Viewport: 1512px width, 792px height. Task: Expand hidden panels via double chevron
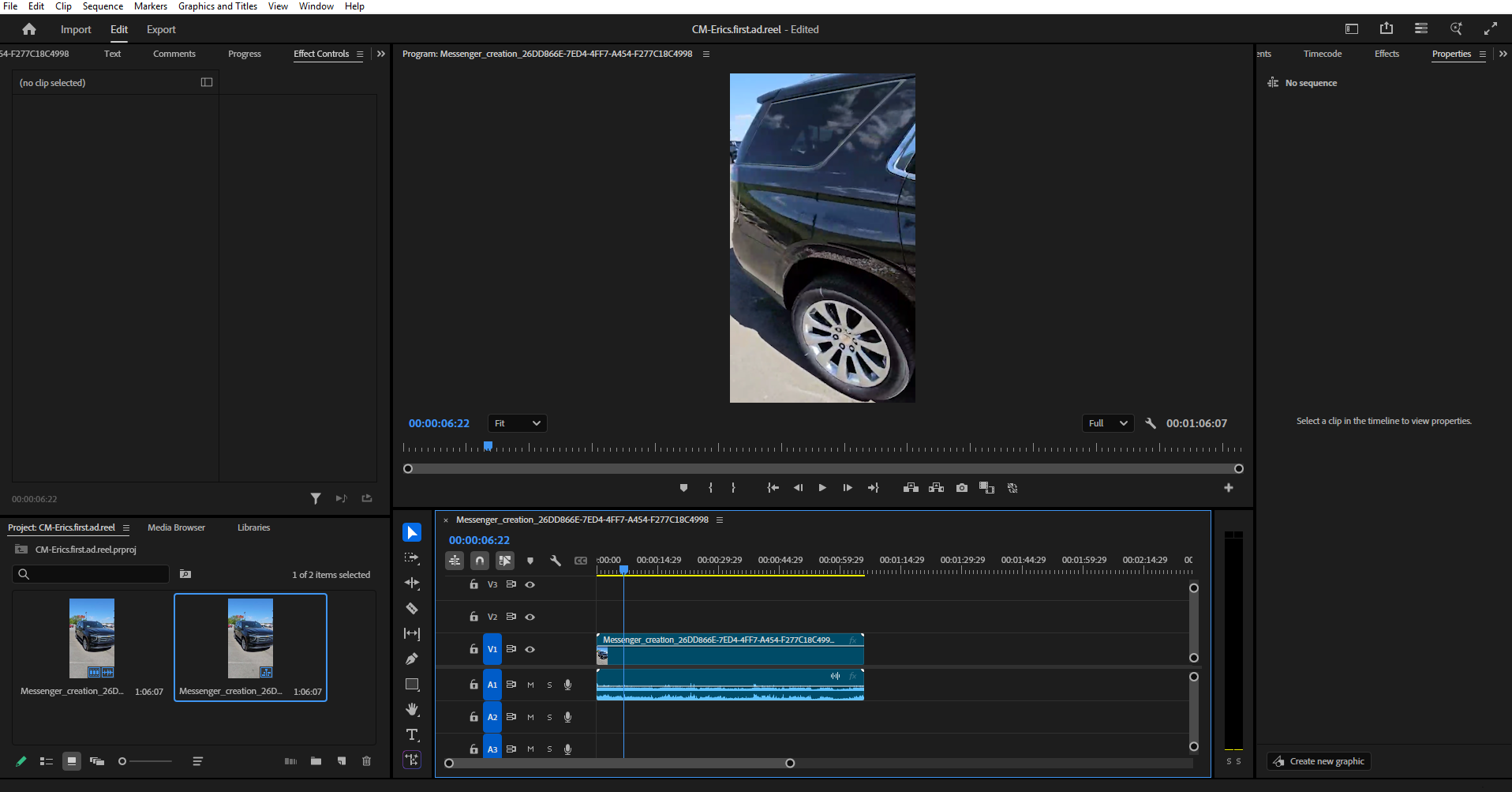[x=381, y=54]
